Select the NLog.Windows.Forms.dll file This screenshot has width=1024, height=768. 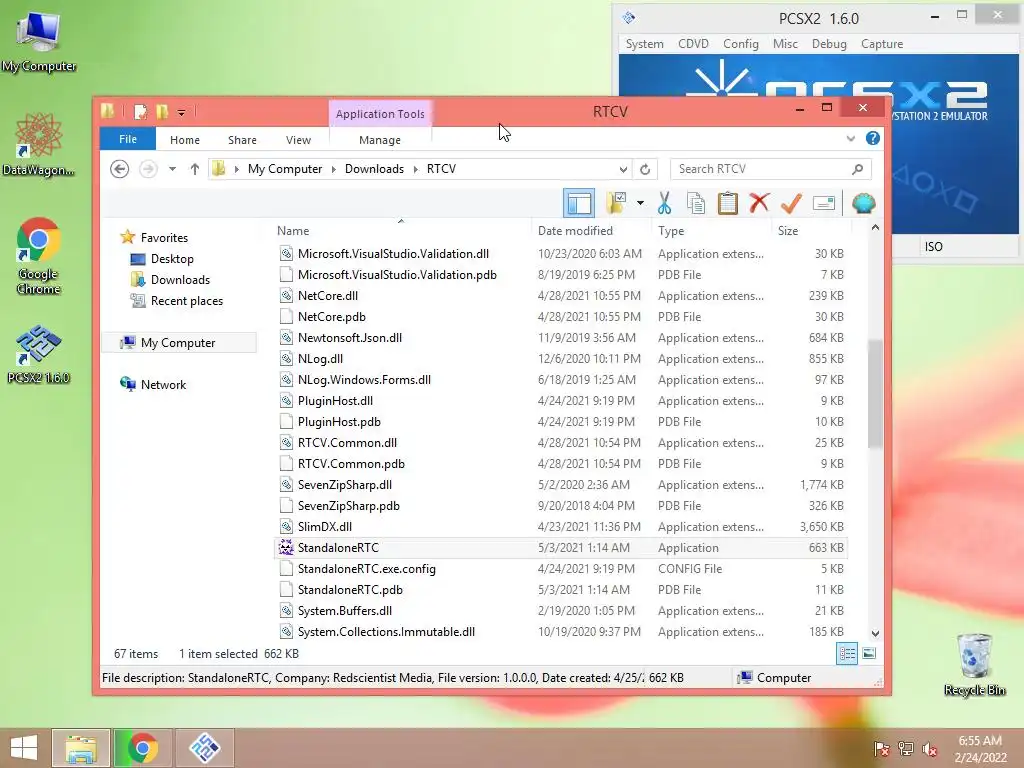[561, 380]
